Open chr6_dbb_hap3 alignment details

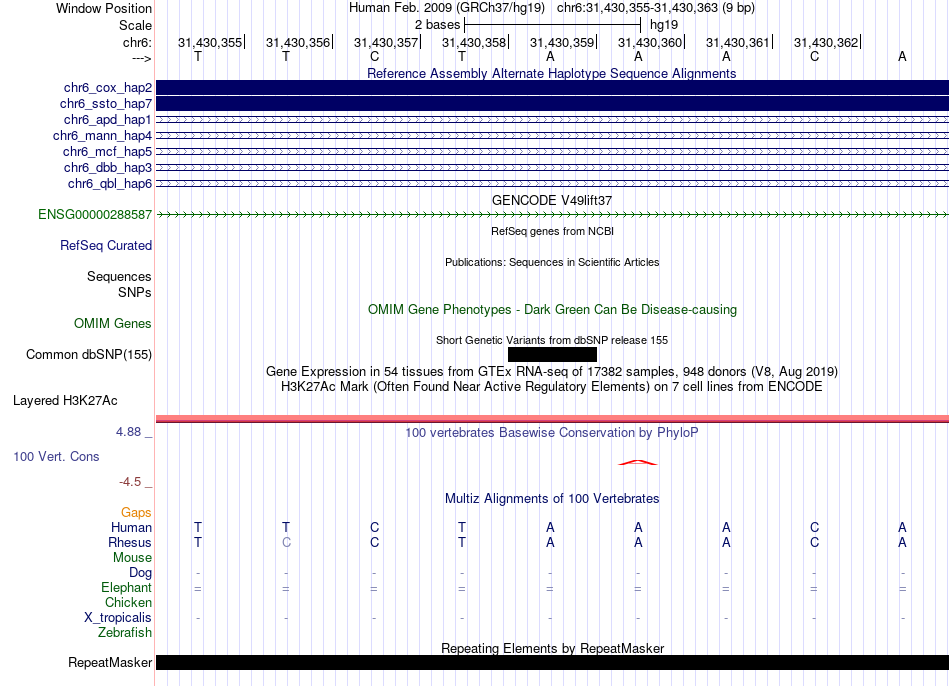coord(108,167)
